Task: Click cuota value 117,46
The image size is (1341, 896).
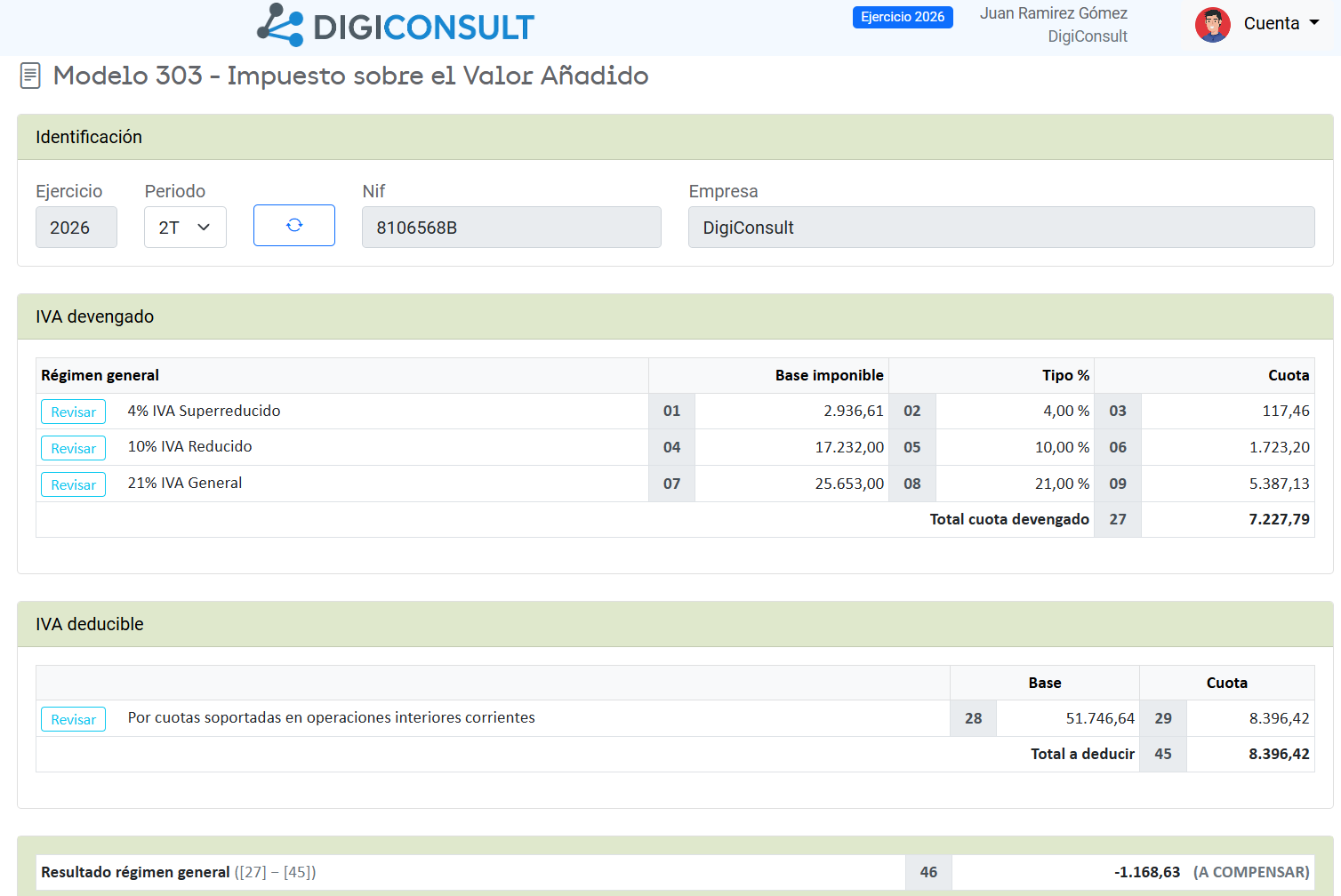Action: click(1286, 411)
